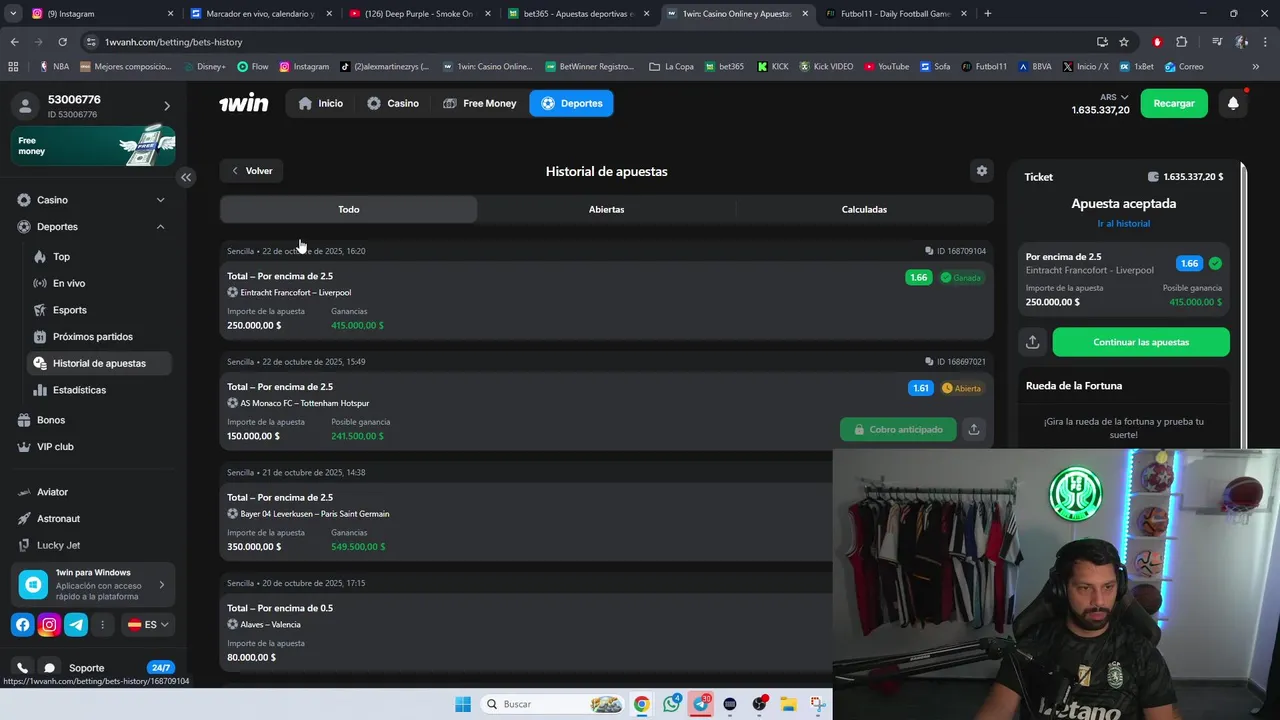Open Próximos partidos in the sidebar
1280x720 pixels.
click(x=93, y=337)
